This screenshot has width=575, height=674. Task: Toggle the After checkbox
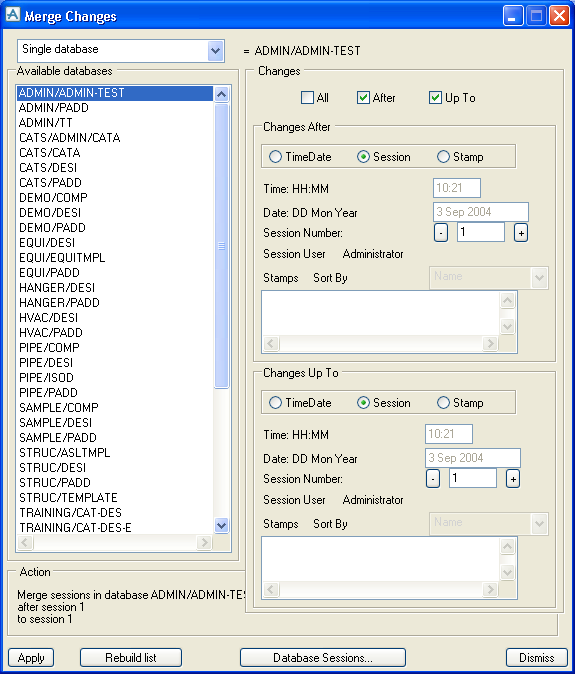363,98
